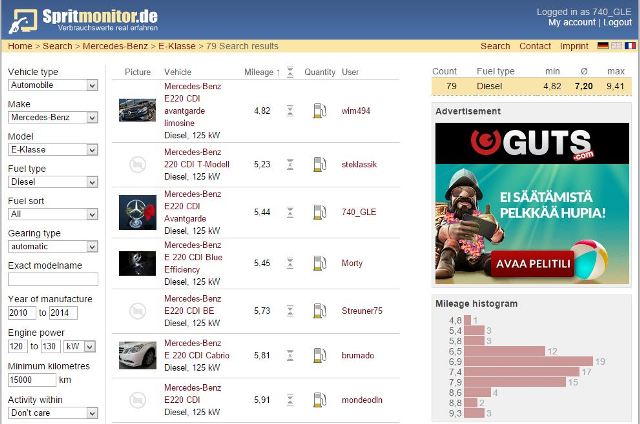The width and height of the screenshot is (640, 424).
Task: Click the Logout link
Action: tap(618, 22)
